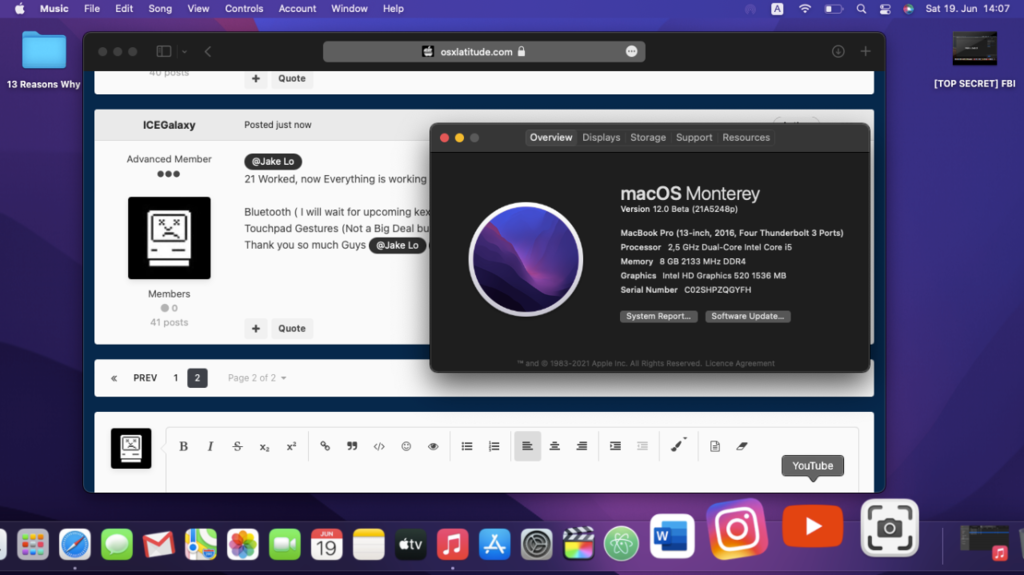Screen dimensions: 1024x575
Task: Insert a code block in the editor
Action: pyautogui.click(x=379, y=446)
